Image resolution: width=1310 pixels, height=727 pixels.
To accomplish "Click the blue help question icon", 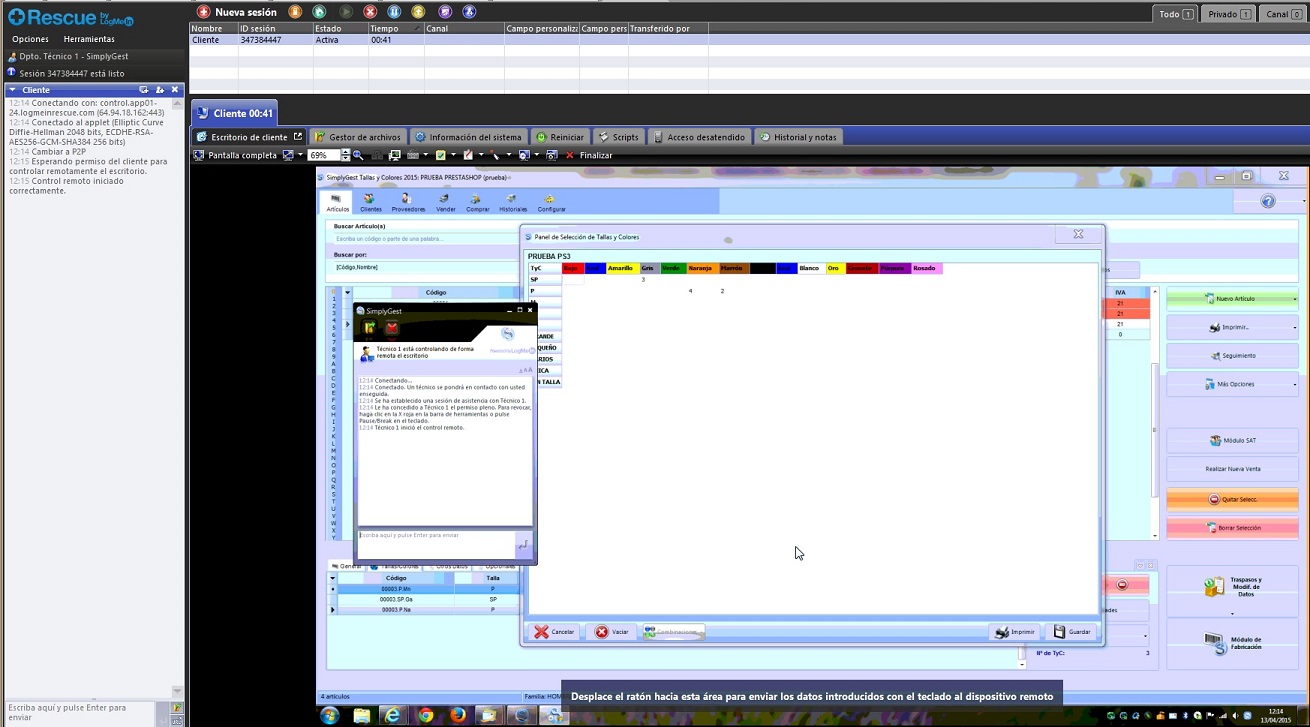I will point(1268,201).
